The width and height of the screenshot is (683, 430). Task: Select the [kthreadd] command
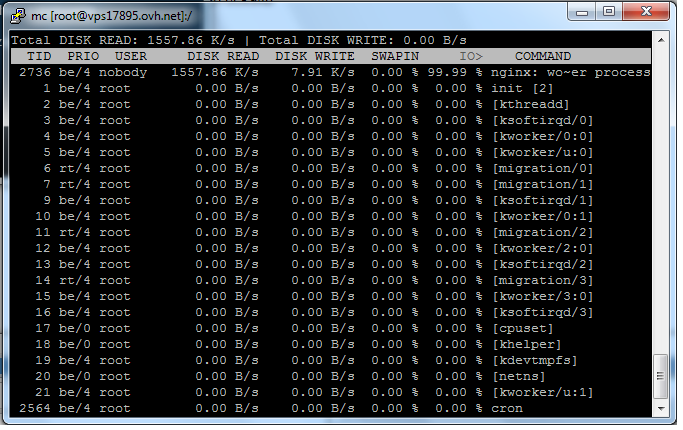tap(531, 105)
